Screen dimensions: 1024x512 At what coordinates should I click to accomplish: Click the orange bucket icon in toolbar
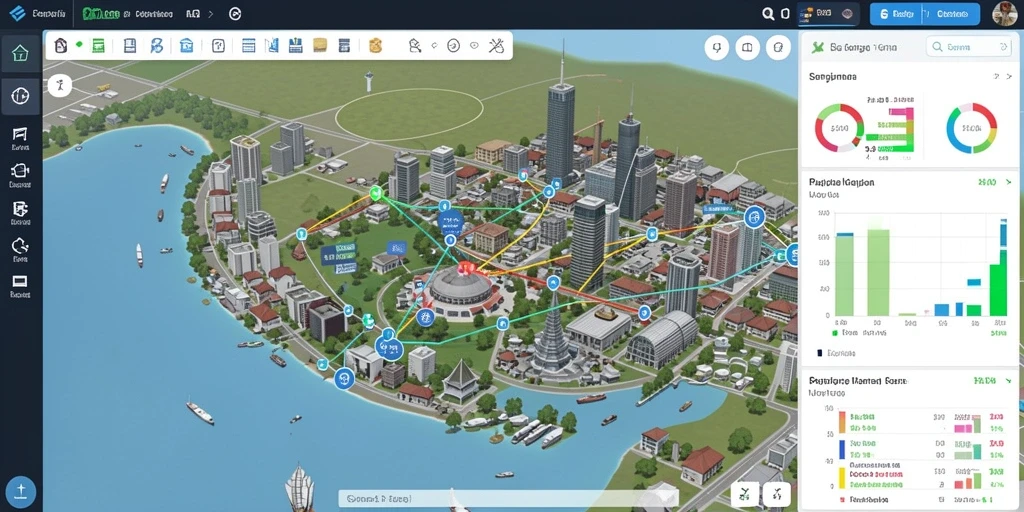point(375,46)
